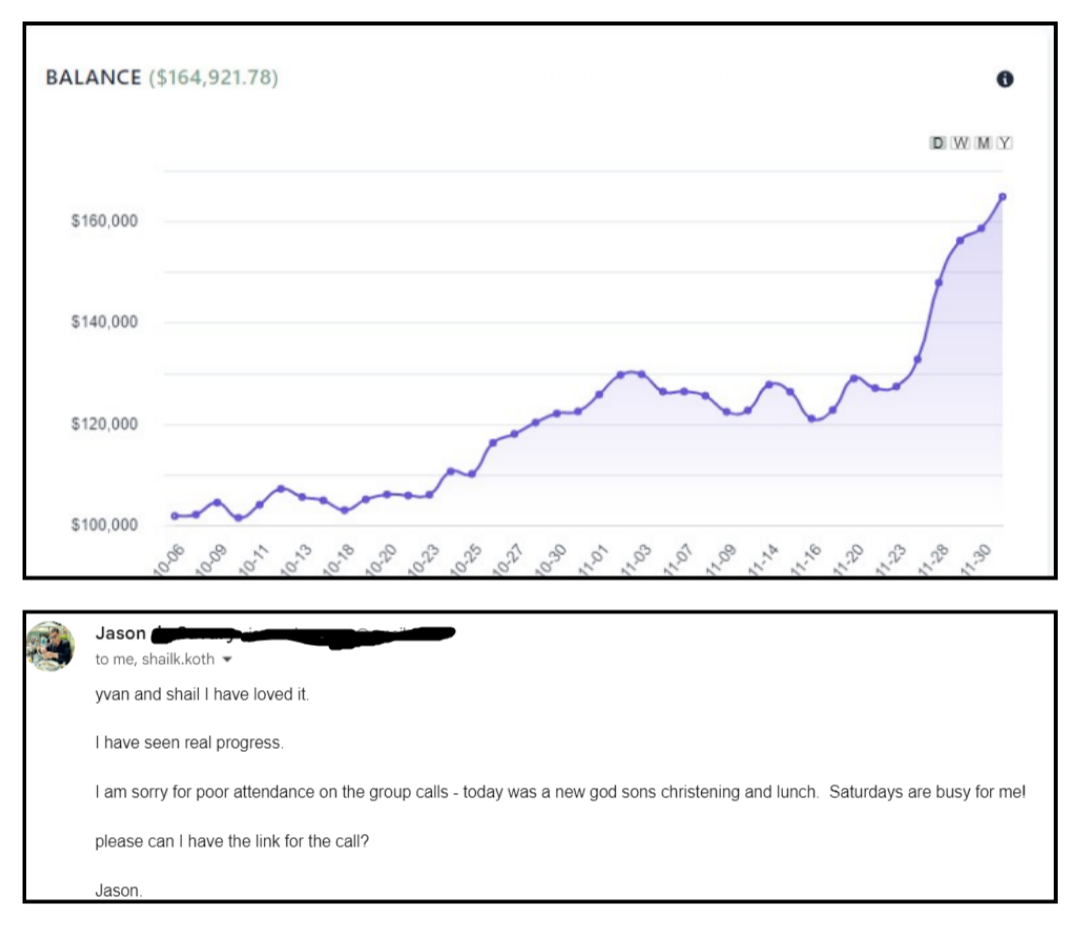
Task: Expand recipient details arrow next to shailk.koth
Action: click(228, 660)
